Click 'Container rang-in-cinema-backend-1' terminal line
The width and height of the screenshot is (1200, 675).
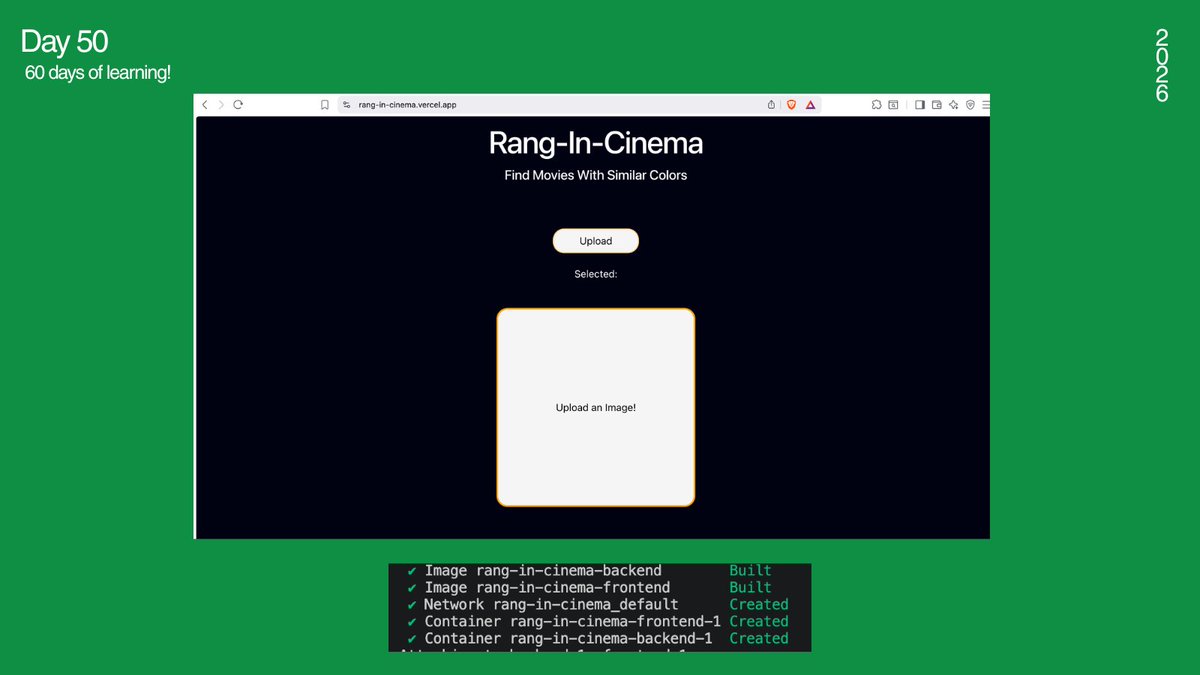pyautogui.click(x=568, y=639)
